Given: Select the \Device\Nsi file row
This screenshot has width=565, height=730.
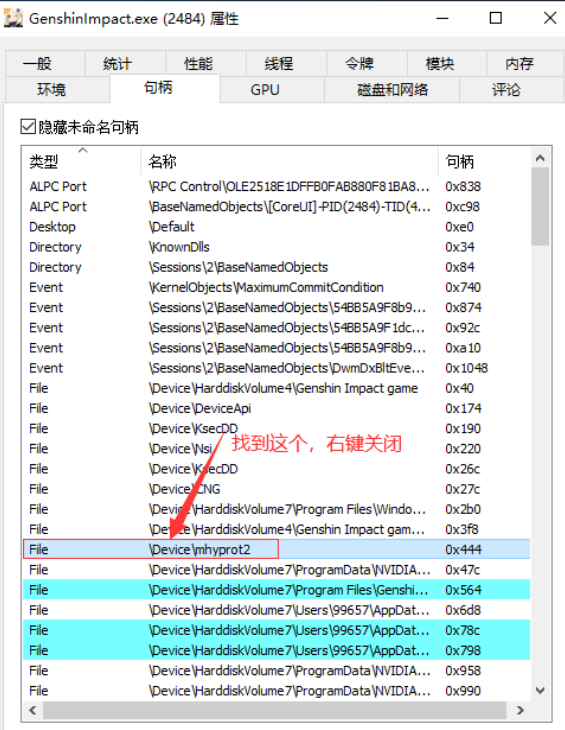Looking at the screenshot, I should point(276,448).
